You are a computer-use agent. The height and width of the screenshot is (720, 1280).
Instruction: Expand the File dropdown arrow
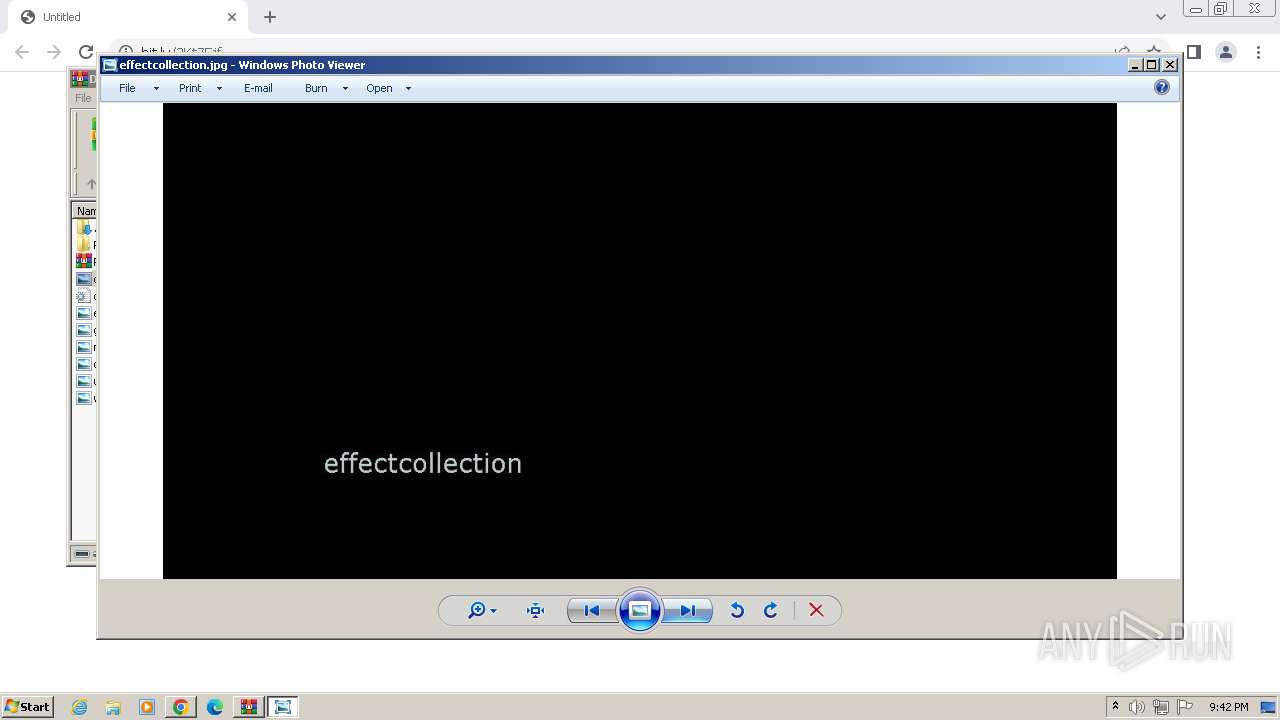156,88
